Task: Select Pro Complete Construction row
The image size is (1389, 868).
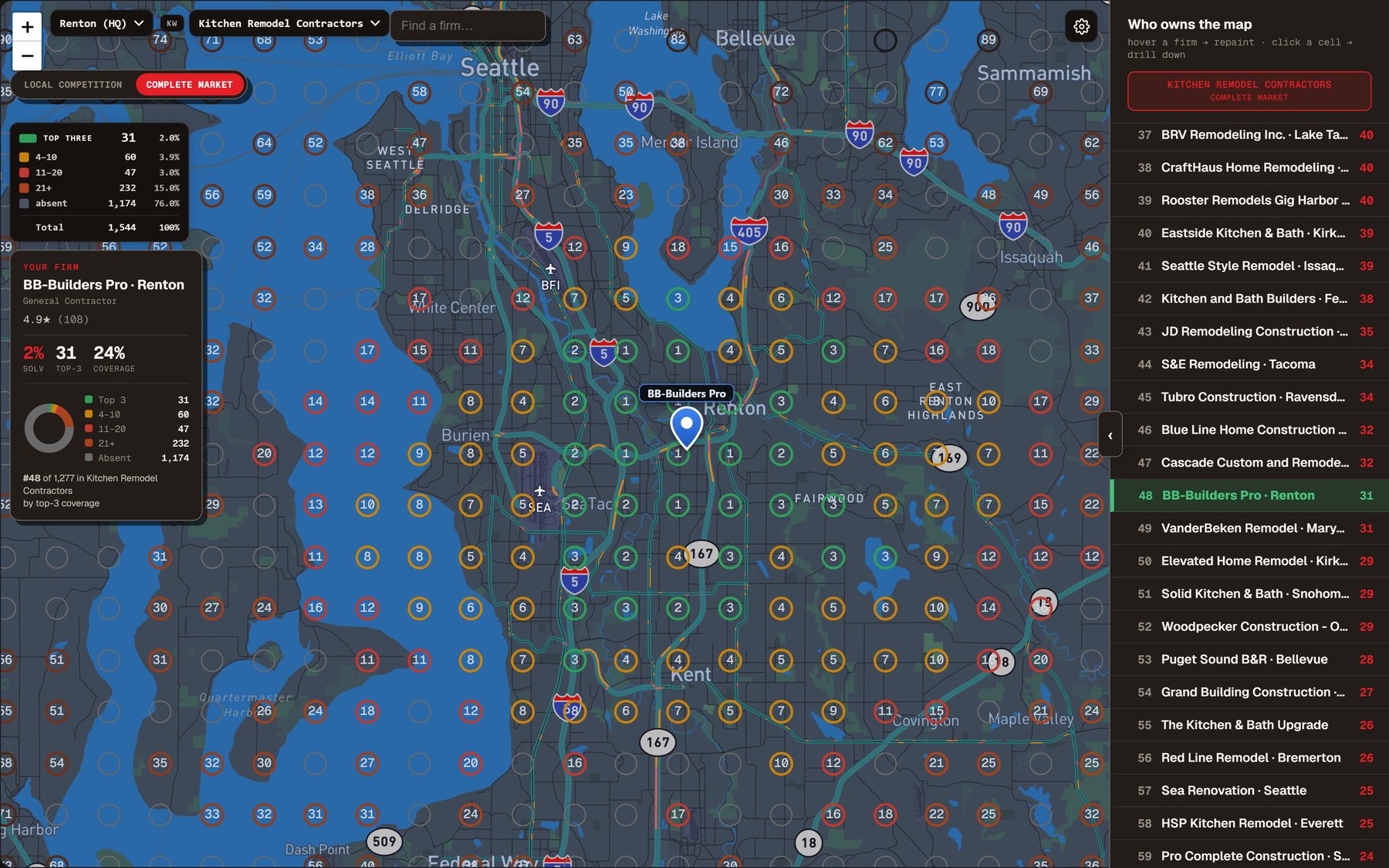Action: pyautogui.click(x=1250, y=856)
